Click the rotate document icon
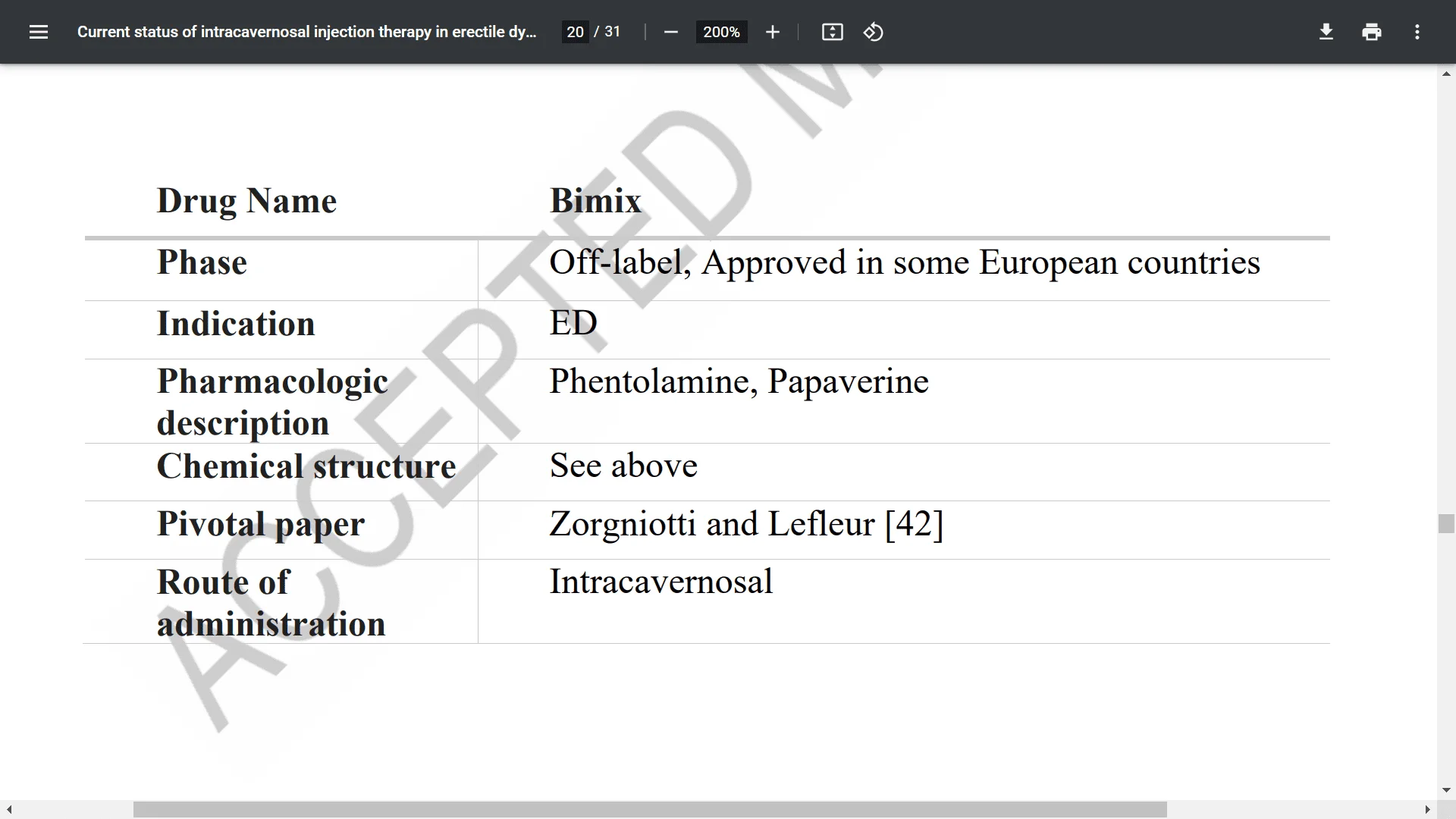 pos(873,32)
